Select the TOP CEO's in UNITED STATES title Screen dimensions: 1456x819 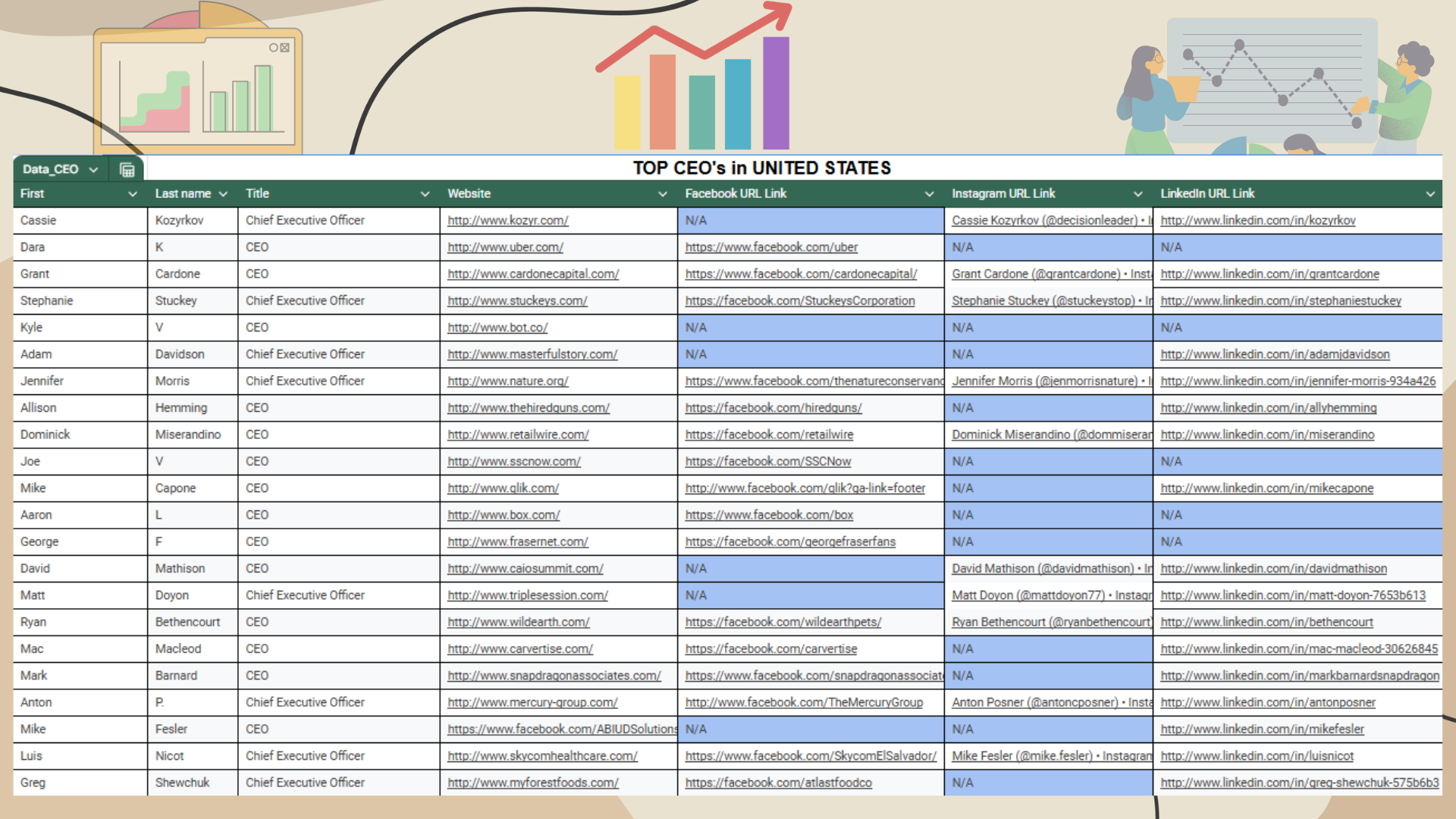tap(761, 168)
